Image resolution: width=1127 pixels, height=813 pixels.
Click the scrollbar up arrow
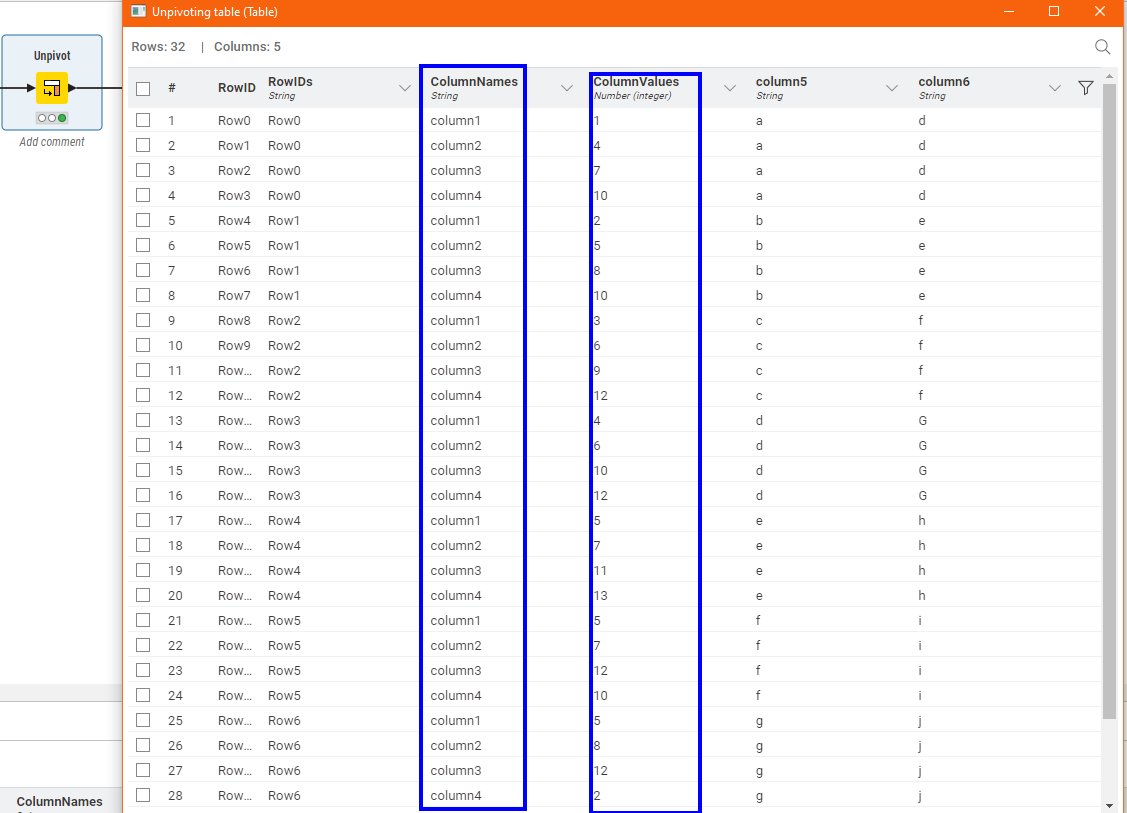(1109, 75)
